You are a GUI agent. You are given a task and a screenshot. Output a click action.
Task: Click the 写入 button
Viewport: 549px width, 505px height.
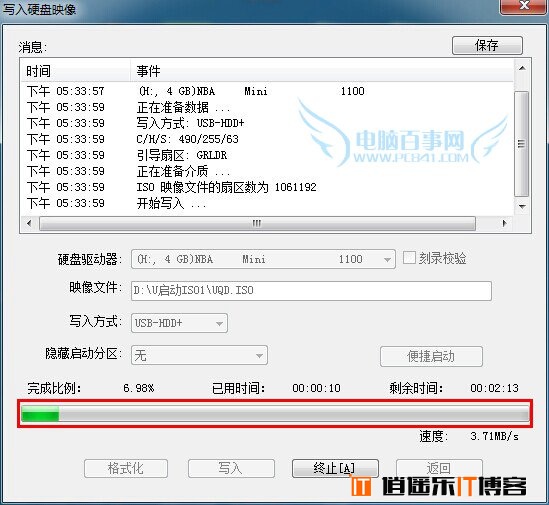click(231, 469)
